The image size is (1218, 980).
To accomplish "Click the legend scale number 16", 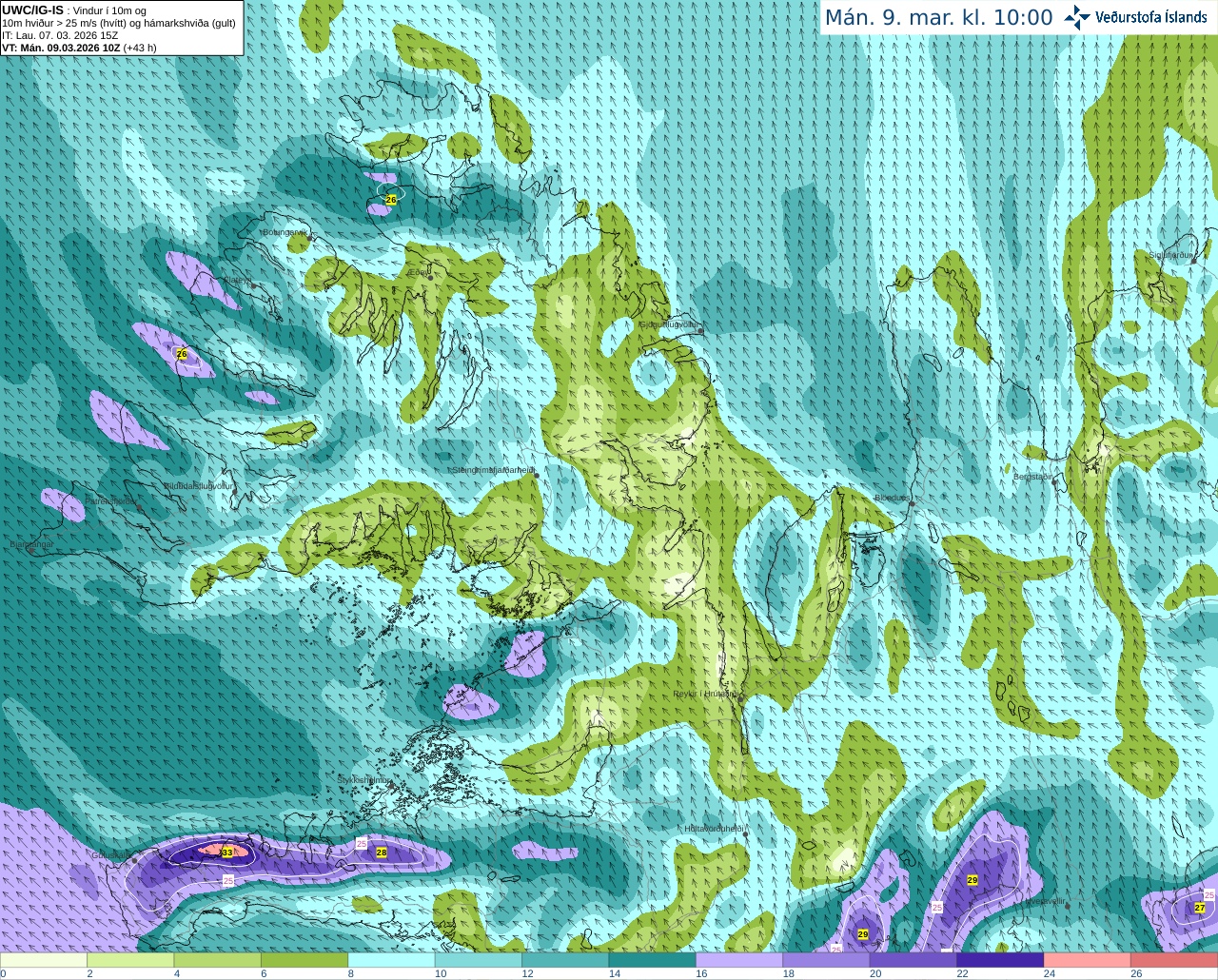I will click(701, 973).
